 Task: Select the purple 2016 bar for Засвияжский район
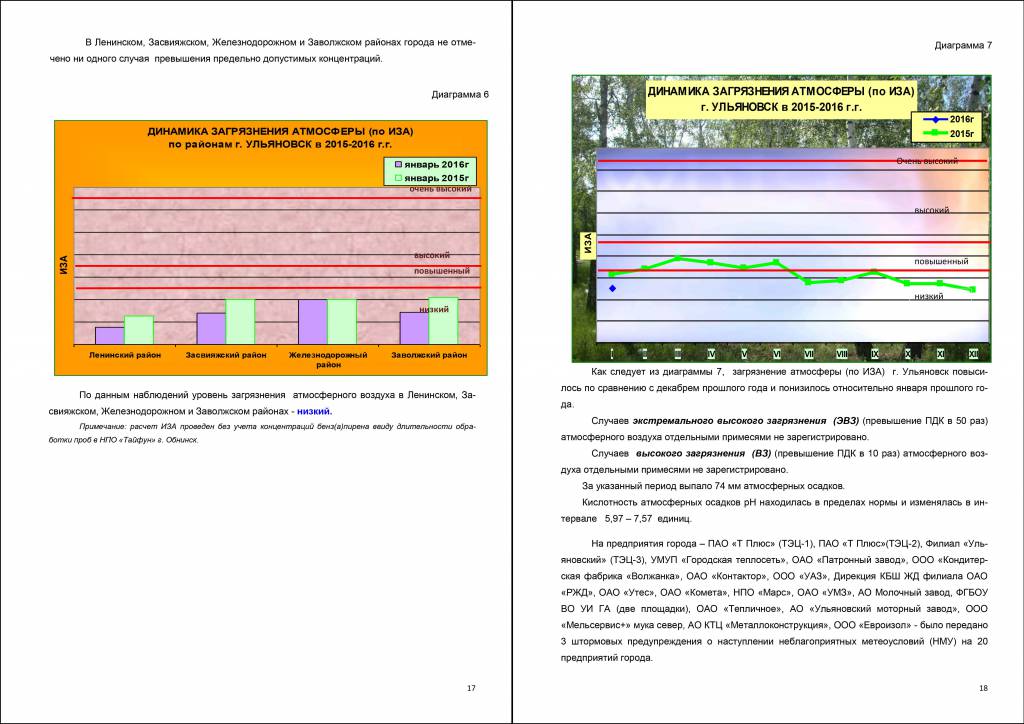click(x=211, y=328)
